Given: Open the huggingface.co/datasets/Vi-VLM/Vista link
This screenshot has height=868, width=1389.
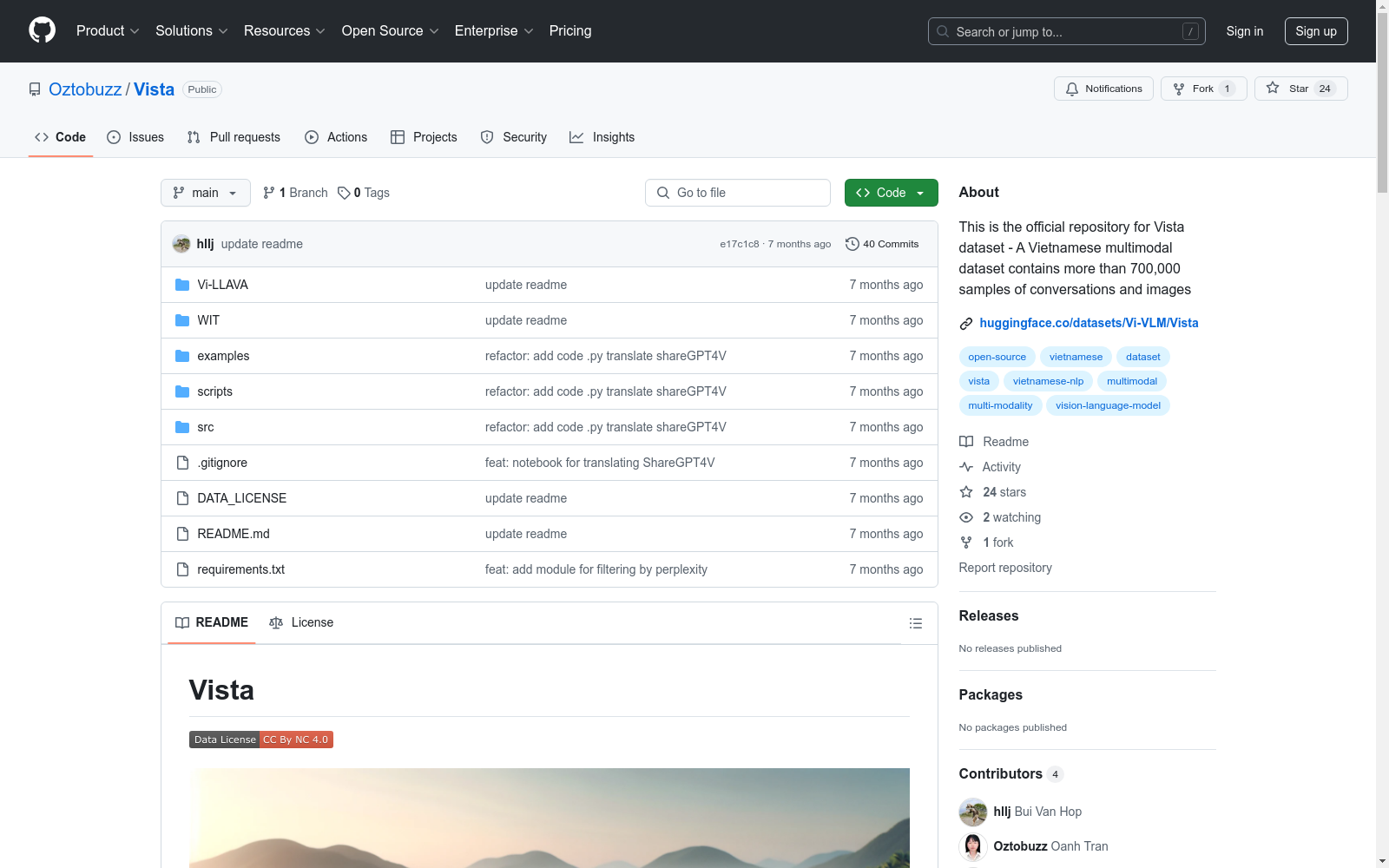Looking at the screenshot, I should pyautogui.click(x=1089, y=323).
